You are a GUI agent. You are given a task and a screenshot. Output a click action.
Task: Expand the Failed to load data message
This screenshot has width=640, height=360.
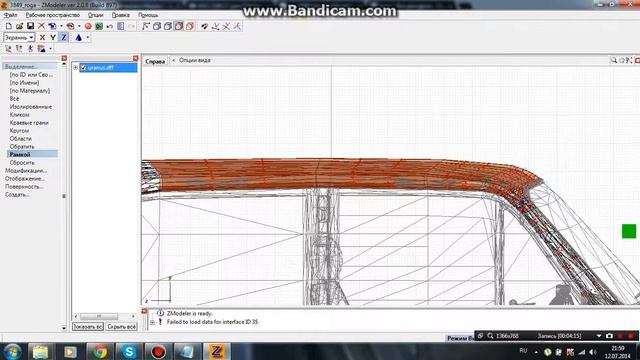[152, 322]
